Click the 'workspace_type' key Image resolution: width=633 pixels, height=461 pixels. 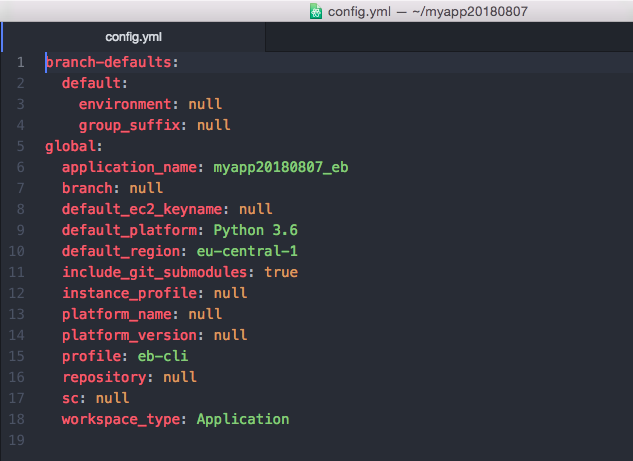pyautogui.click(x=121, y=419)
